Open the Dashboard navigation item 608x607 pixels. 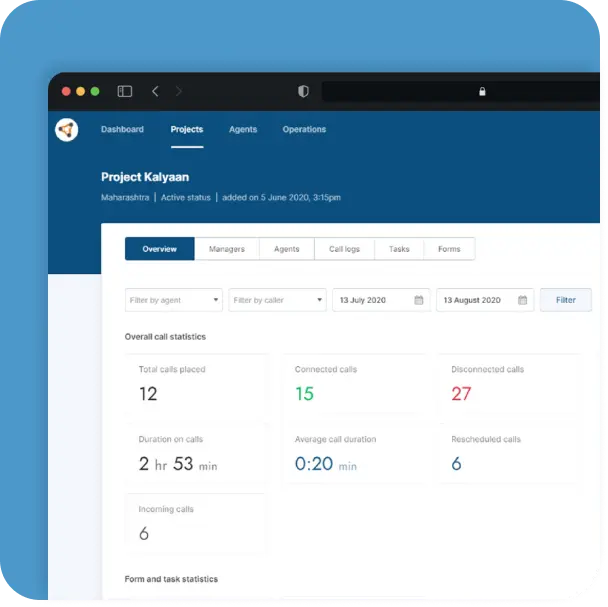(122, 130)
